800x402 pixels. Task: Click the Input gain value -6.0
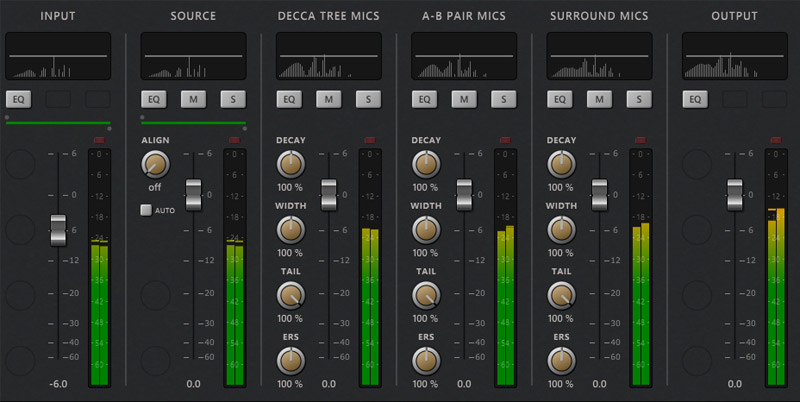(x=57, y=384)
